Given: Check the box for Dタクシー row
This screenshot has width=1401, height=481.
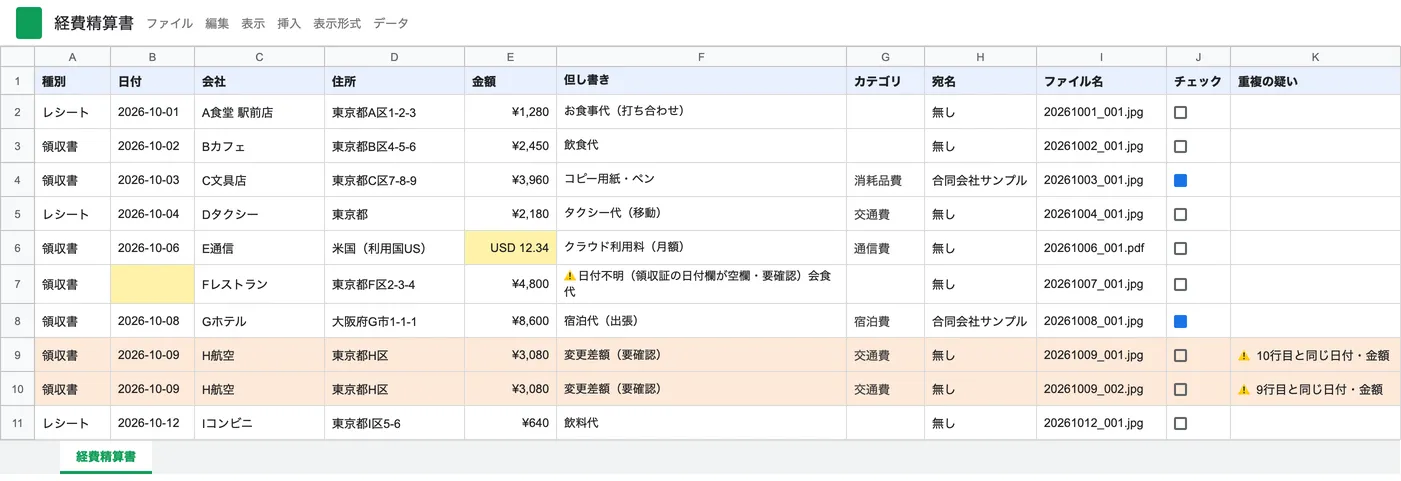Looking at the screenshot, I should click(1180, 214).
